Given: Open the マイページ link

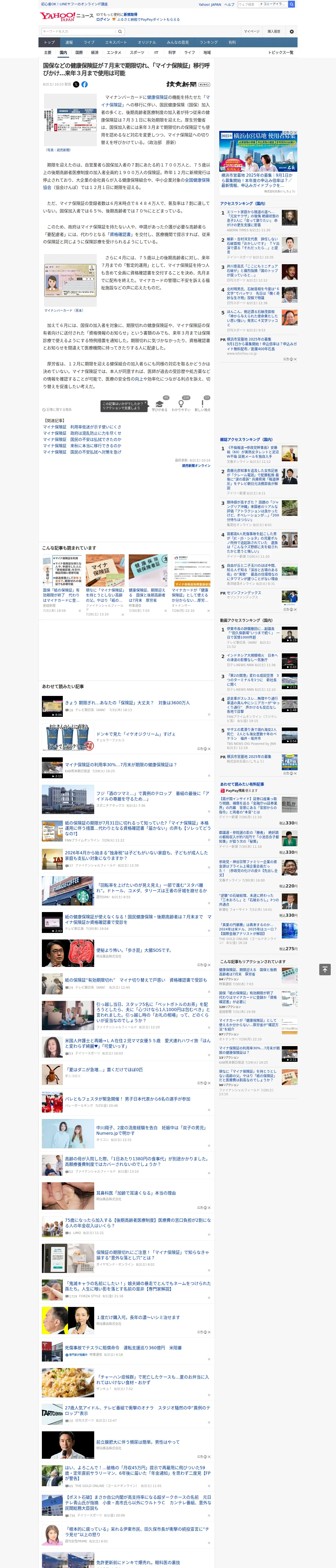Looking at the screenshot, I should click(x=251, y=32).
